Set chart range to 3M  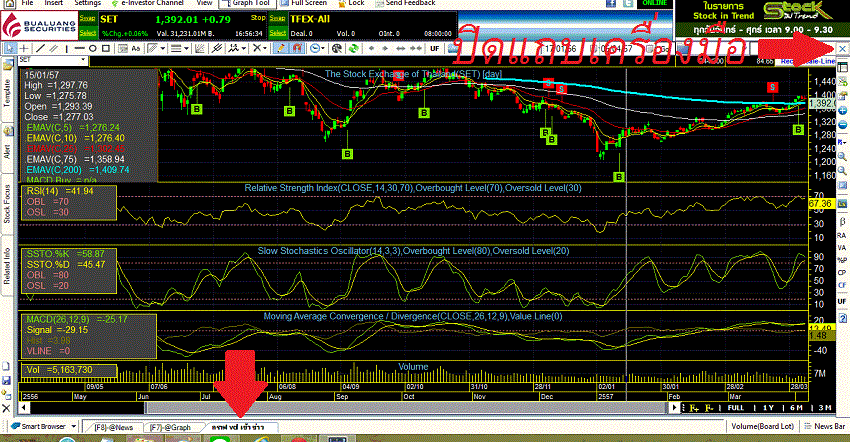coord(825,408)
